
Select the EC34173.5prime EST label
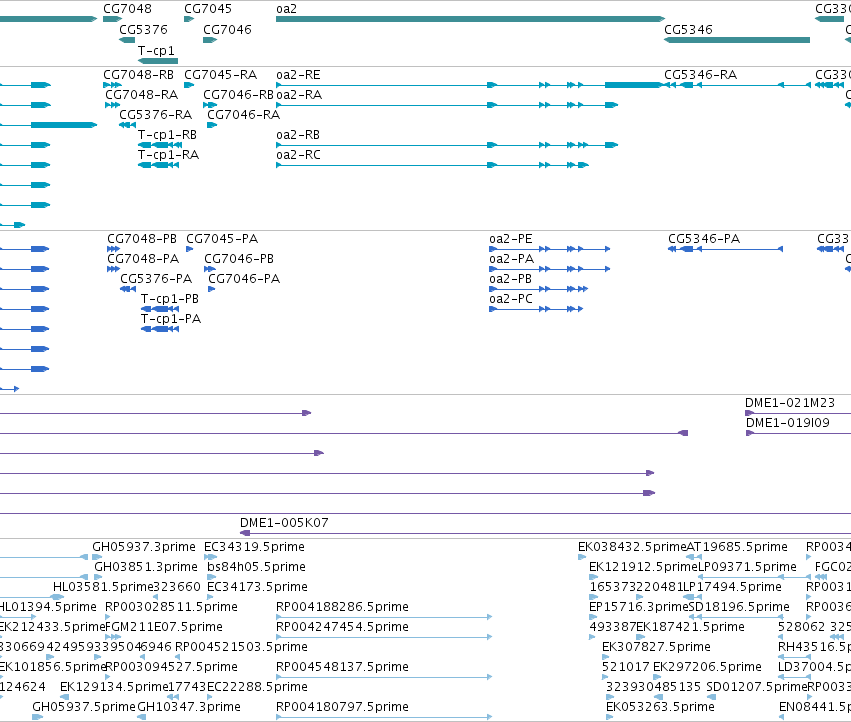(257, 587)
